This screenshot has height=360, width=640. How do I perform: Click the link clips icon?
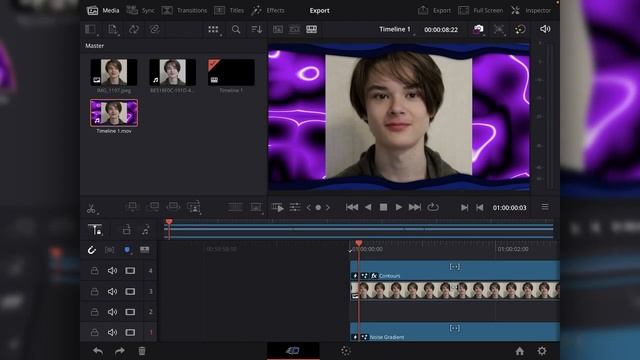point(155,29)
